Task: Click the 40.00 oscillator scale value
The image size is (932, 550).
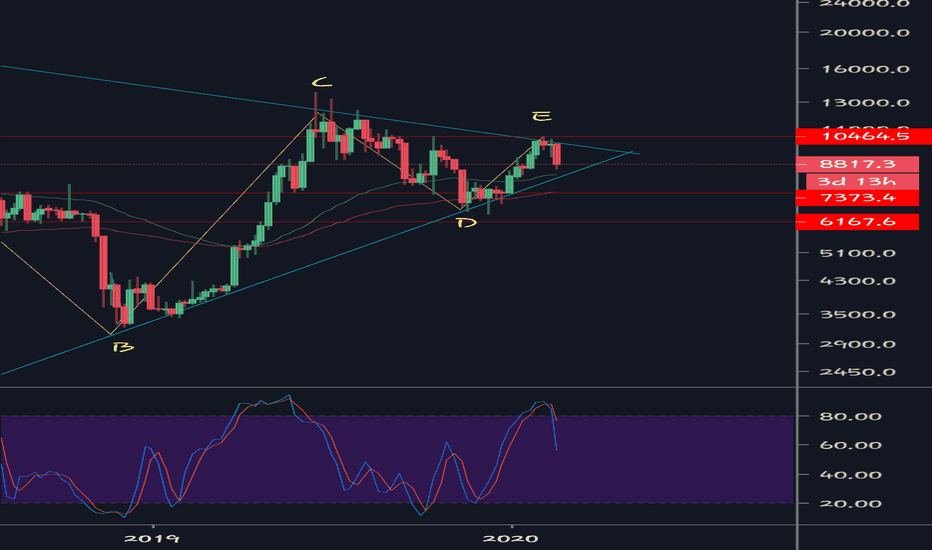Action: [x=851, y=475]
